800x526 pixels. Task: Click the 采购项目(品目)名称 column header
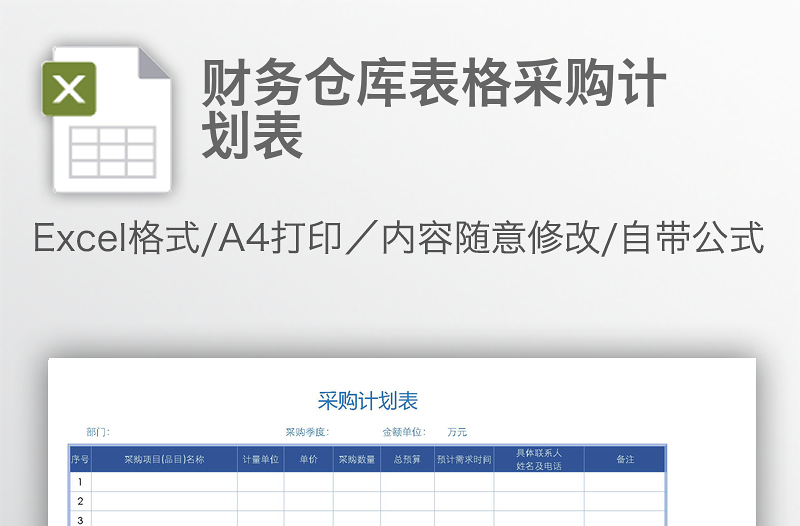coord(164,459)
